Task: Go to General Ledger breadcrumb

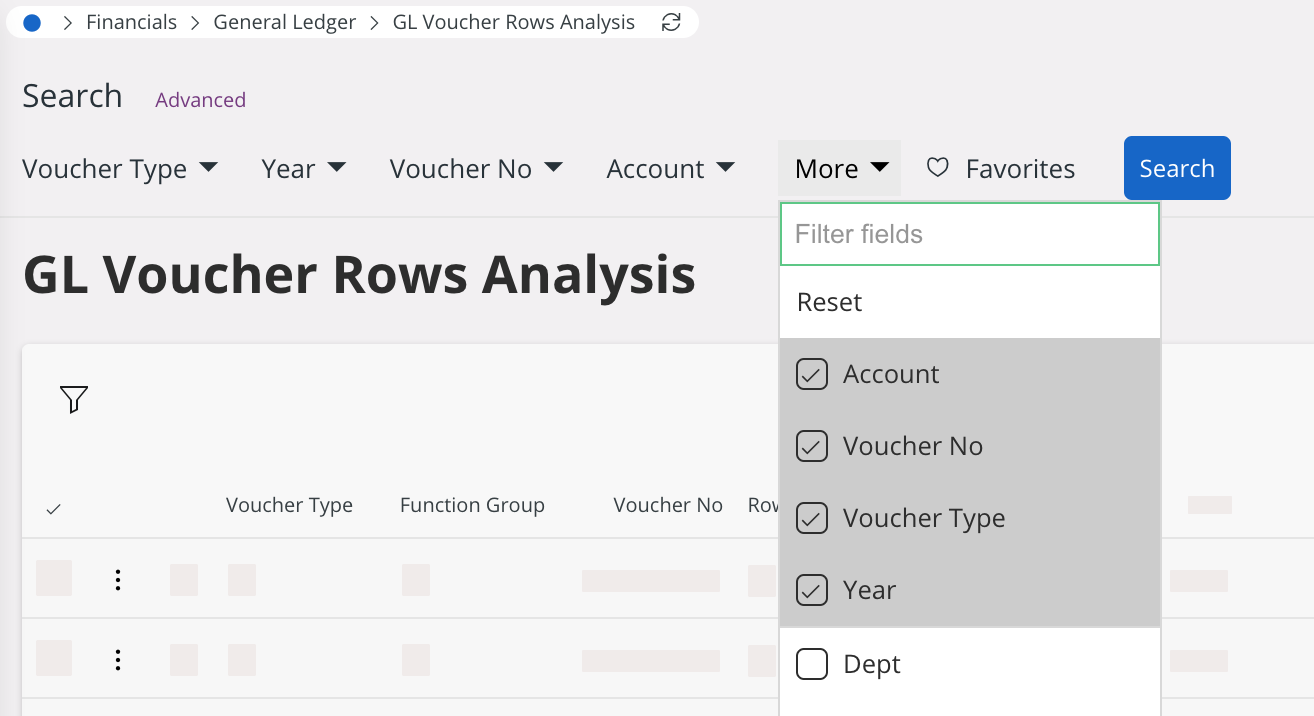Action: (x=284, y=23)
